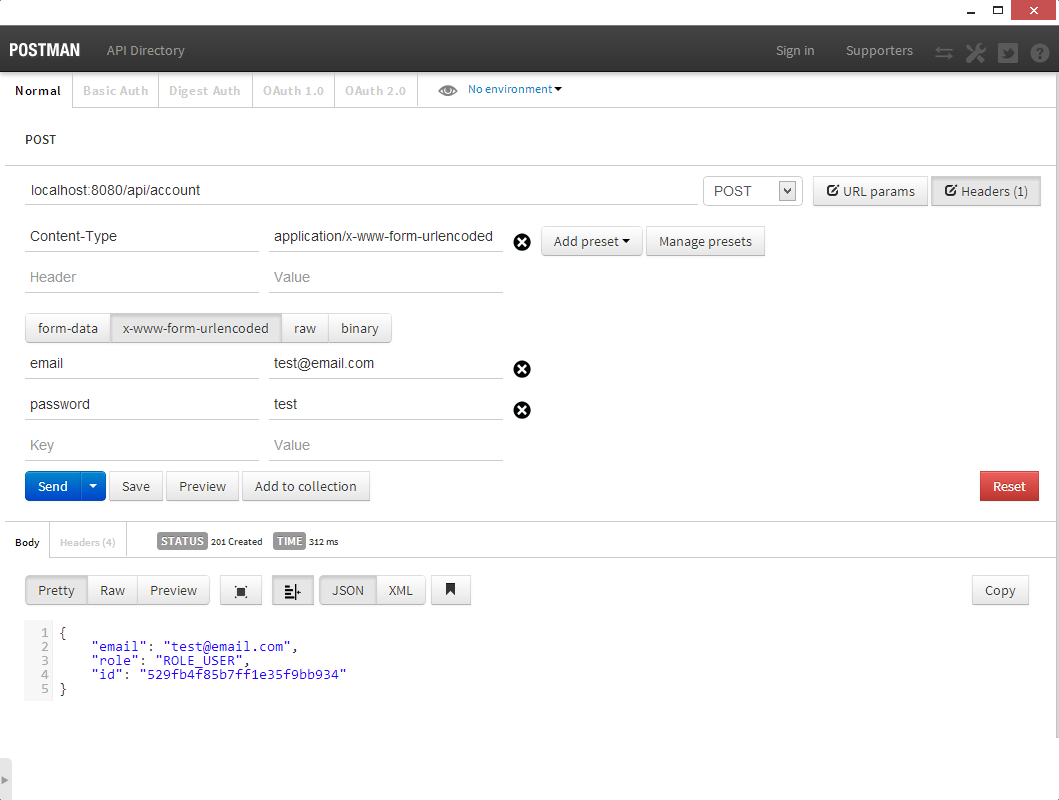
Task: Open settings via wrench icon
Action: click(975, 53)
